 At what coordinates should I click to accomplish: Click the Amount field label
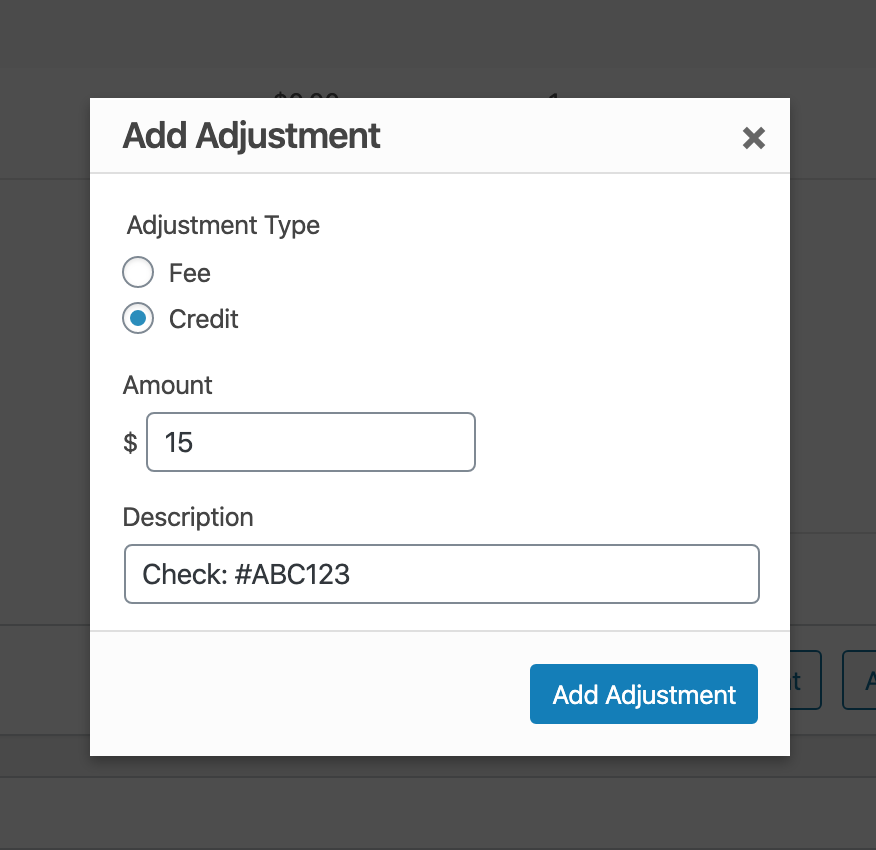168,385
